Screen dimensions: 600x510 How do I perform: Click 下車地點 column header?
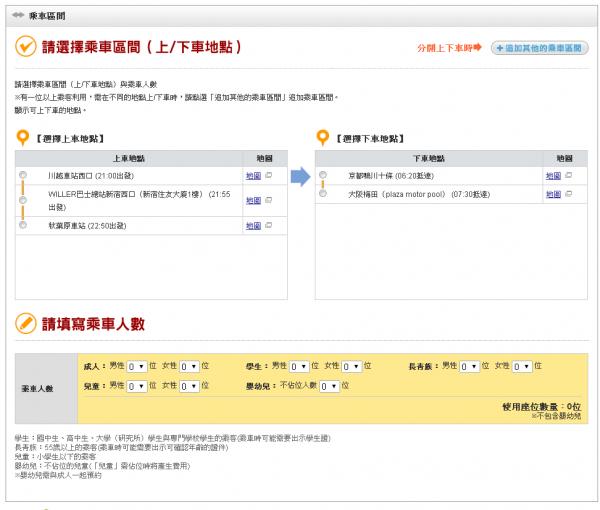tap(429, 158)
